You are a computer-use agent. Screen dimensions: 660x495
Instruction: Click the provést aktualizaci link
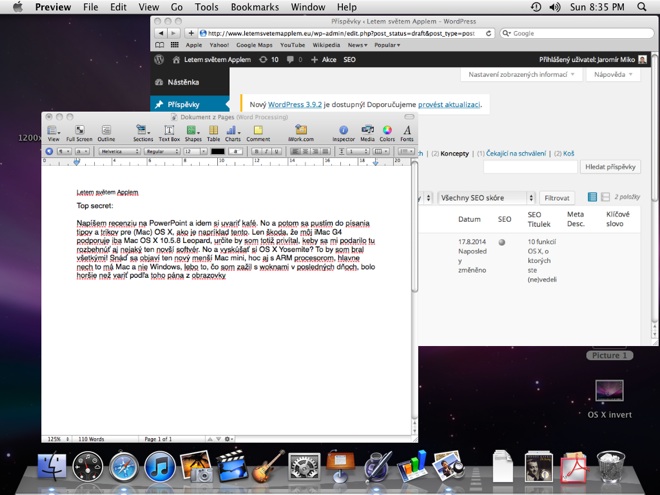tap(449, 104)
